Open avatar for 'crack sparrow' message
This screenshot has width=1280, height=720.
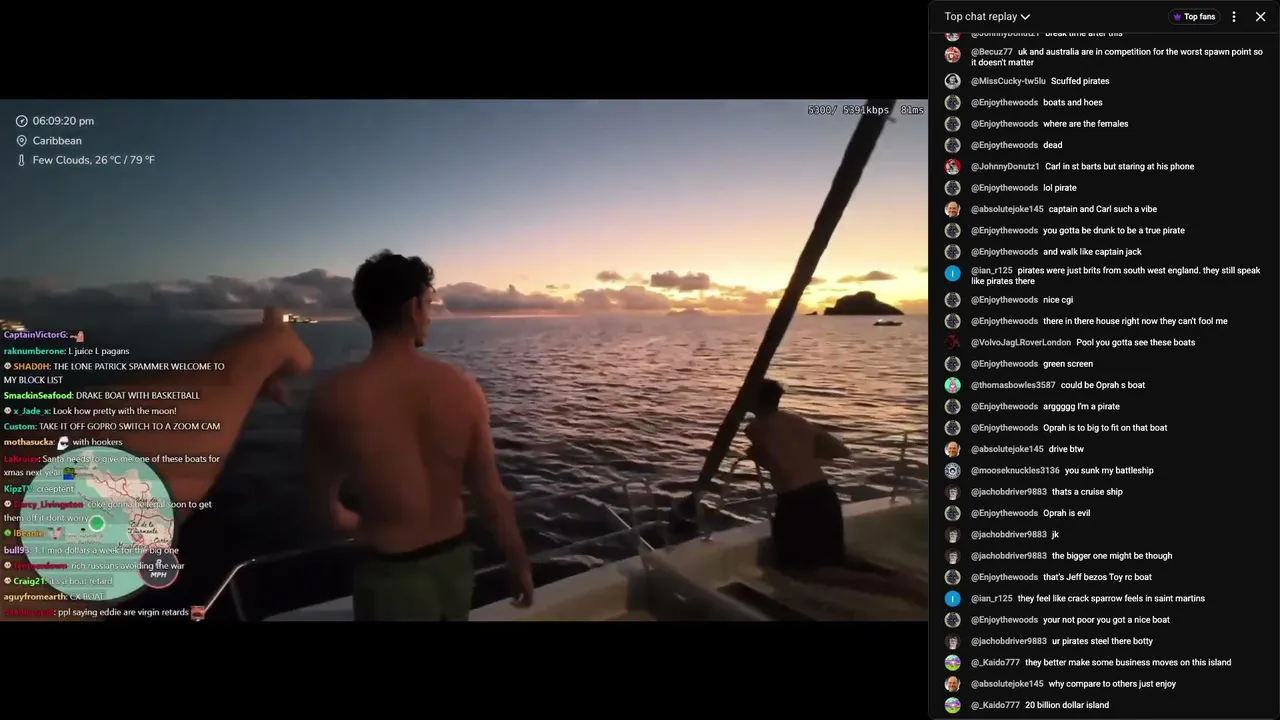(x=953, y=598)
